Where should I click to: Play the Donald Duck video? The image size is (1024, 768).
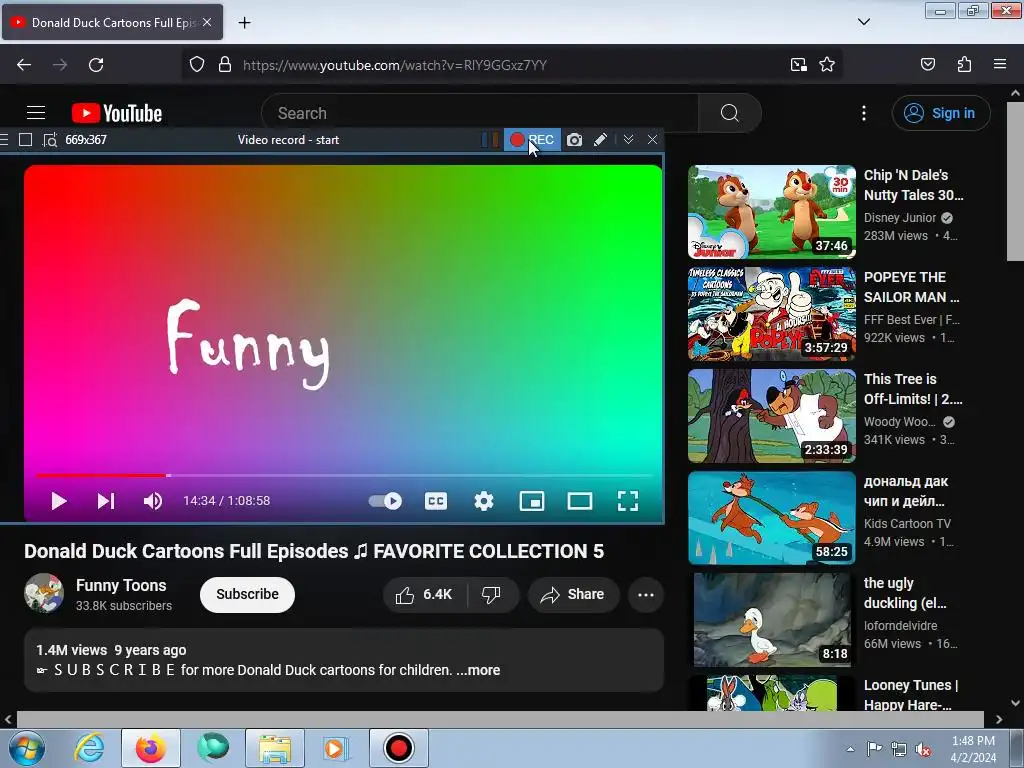point(59,501)
